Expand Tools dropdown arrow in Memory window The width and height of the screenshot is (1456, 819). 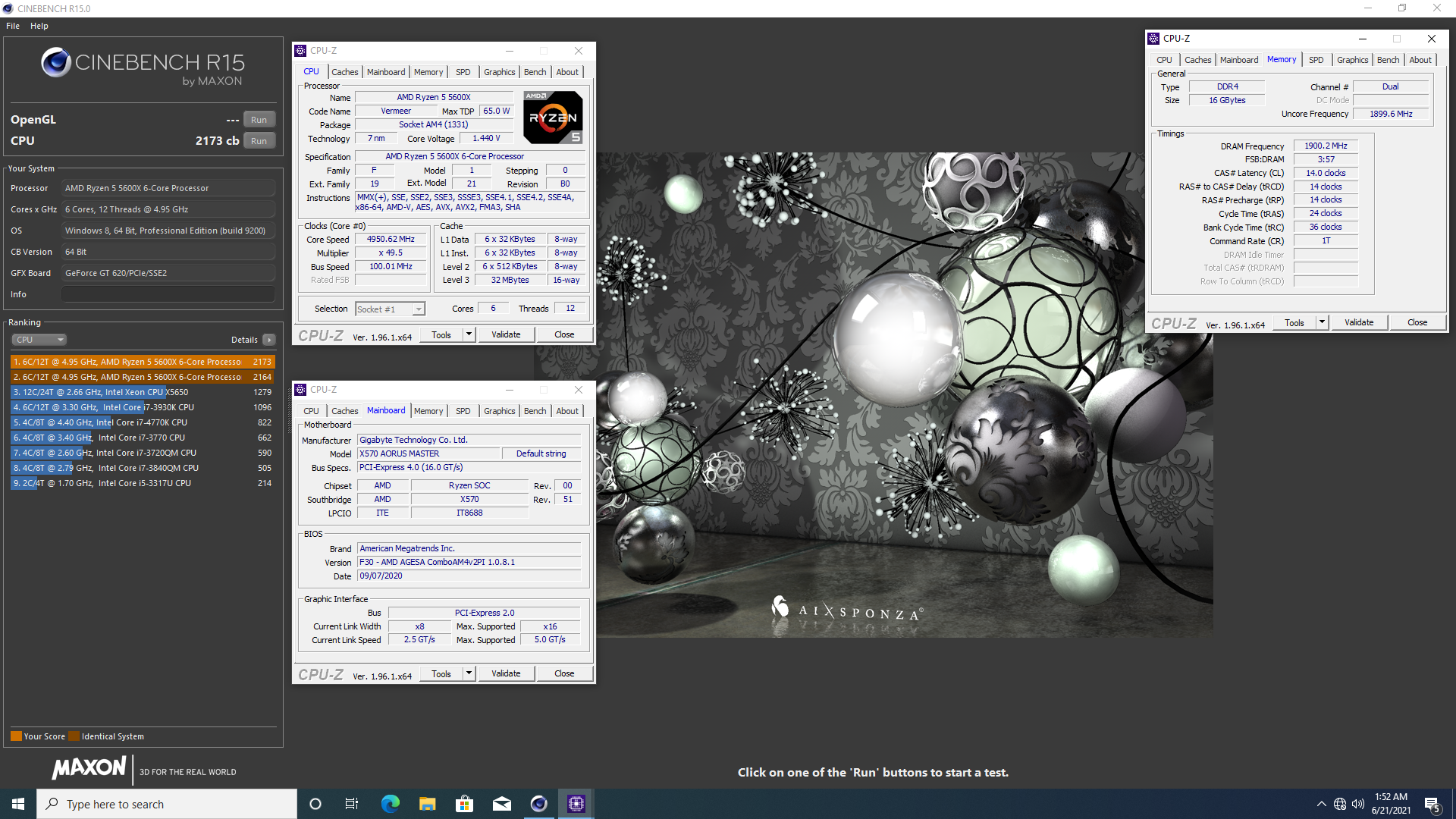point(1322,322)
